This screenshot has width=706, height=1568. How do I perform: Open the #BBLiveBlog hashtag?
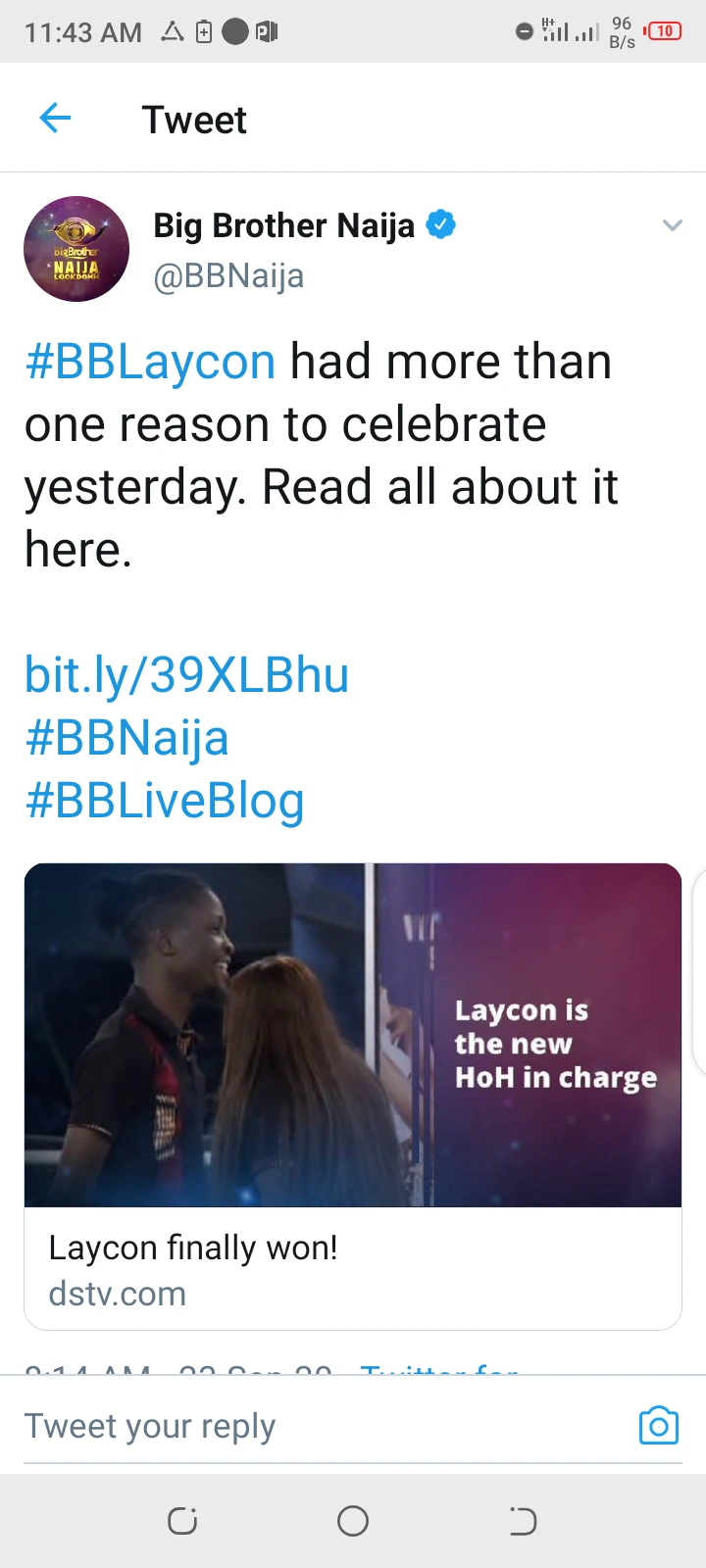coord(165,801)
